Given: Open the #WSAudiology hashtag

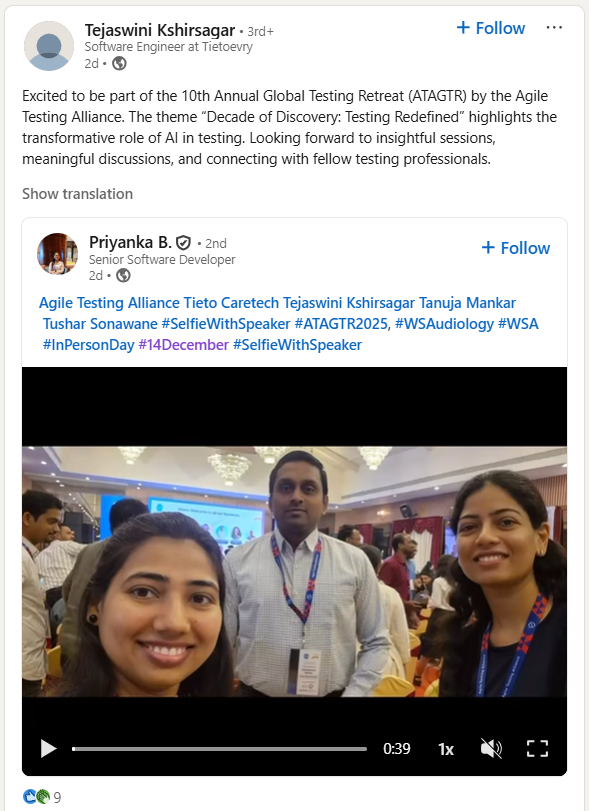Looking at the screenshot, I should (444, 324).
